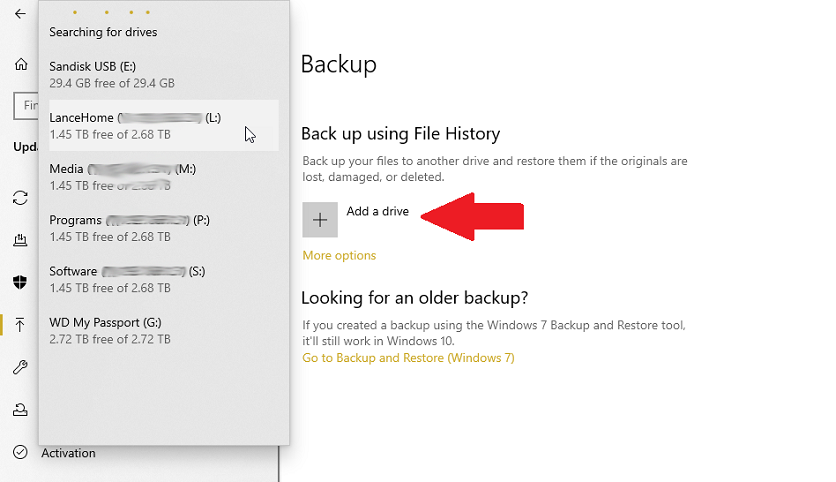Image resolution: width=836 pixels, height=482 pixels.
Task: Select the Backup arrow icon in sidebar
Action: point(20,325)
